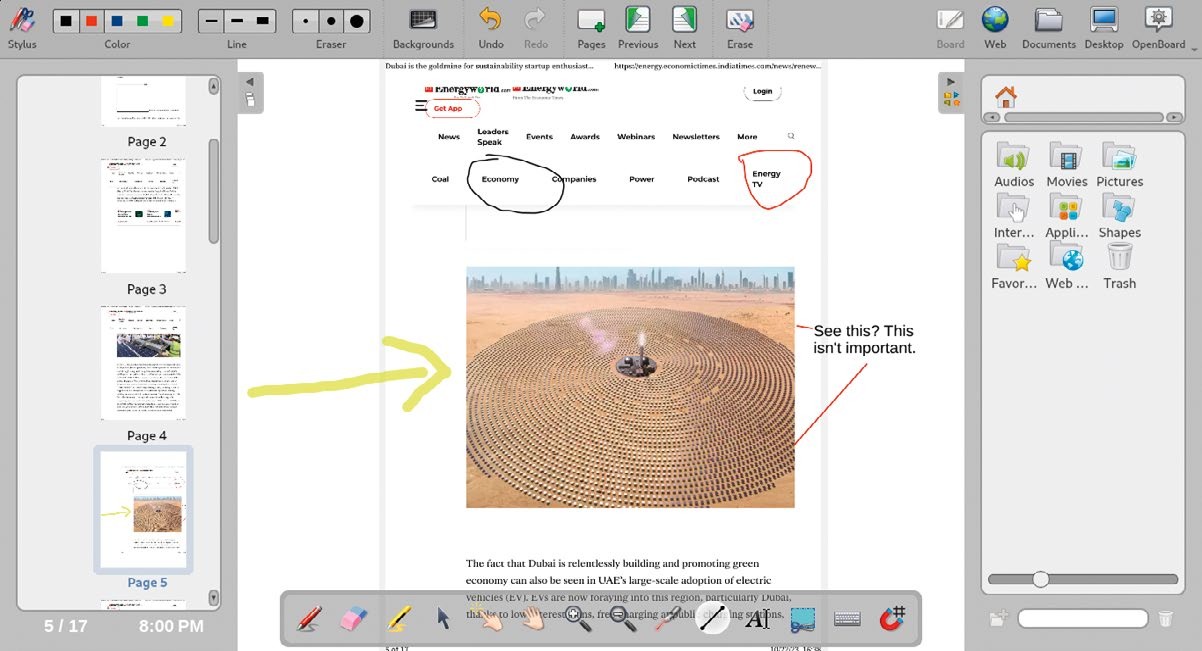1202x651 pixels.
Task: Choose the smallest eraser size
Action: pos(306,21)
